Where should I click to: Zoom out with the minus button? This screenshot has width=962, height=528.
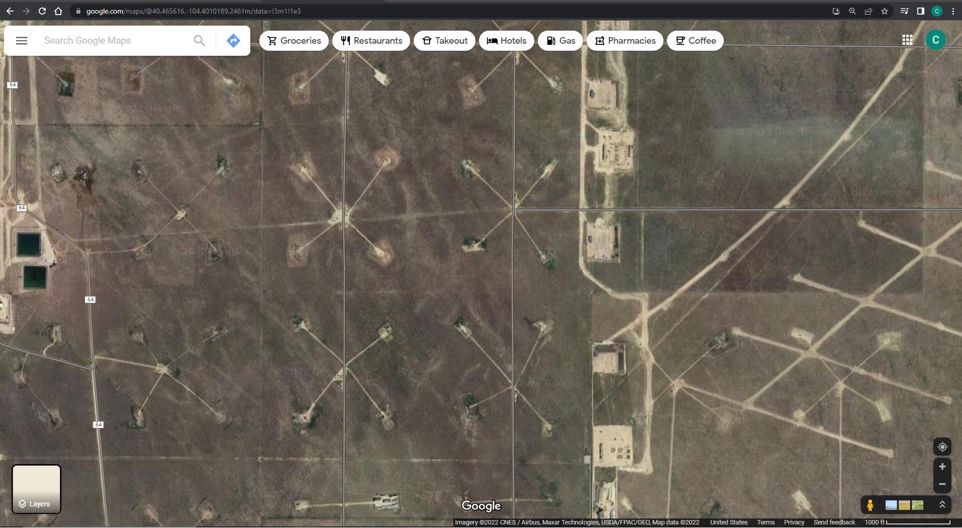pyautogui.click(x=941, y=484)
